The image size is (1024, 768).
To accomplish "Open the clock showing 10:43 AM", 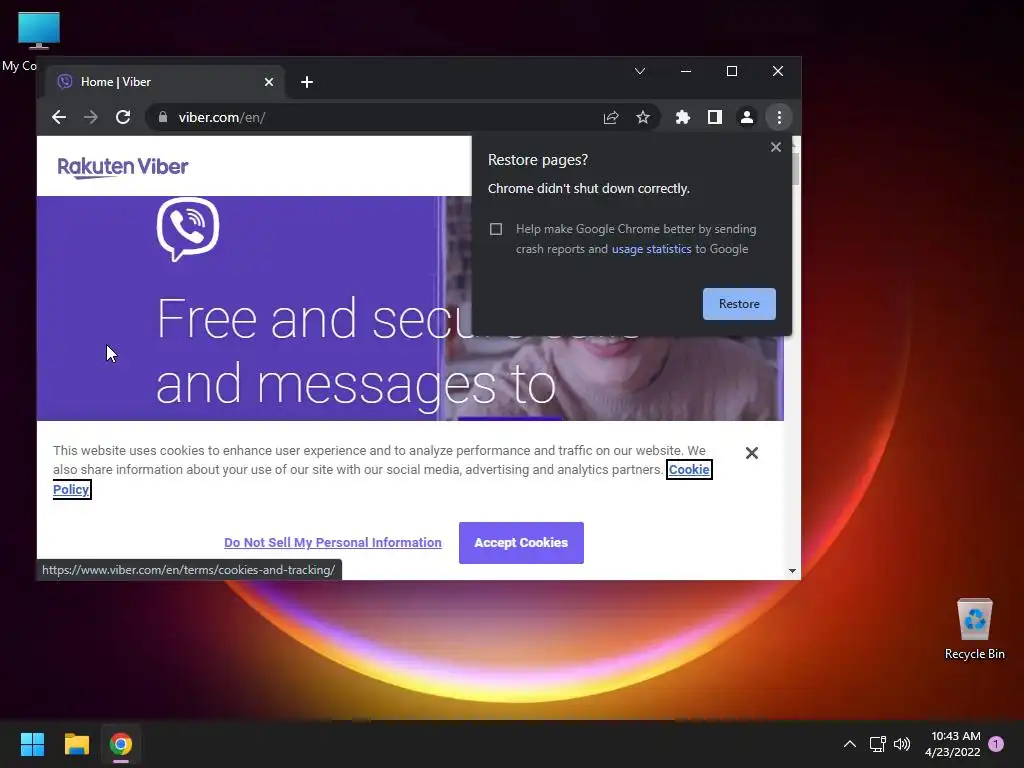I will pos(953,744).
